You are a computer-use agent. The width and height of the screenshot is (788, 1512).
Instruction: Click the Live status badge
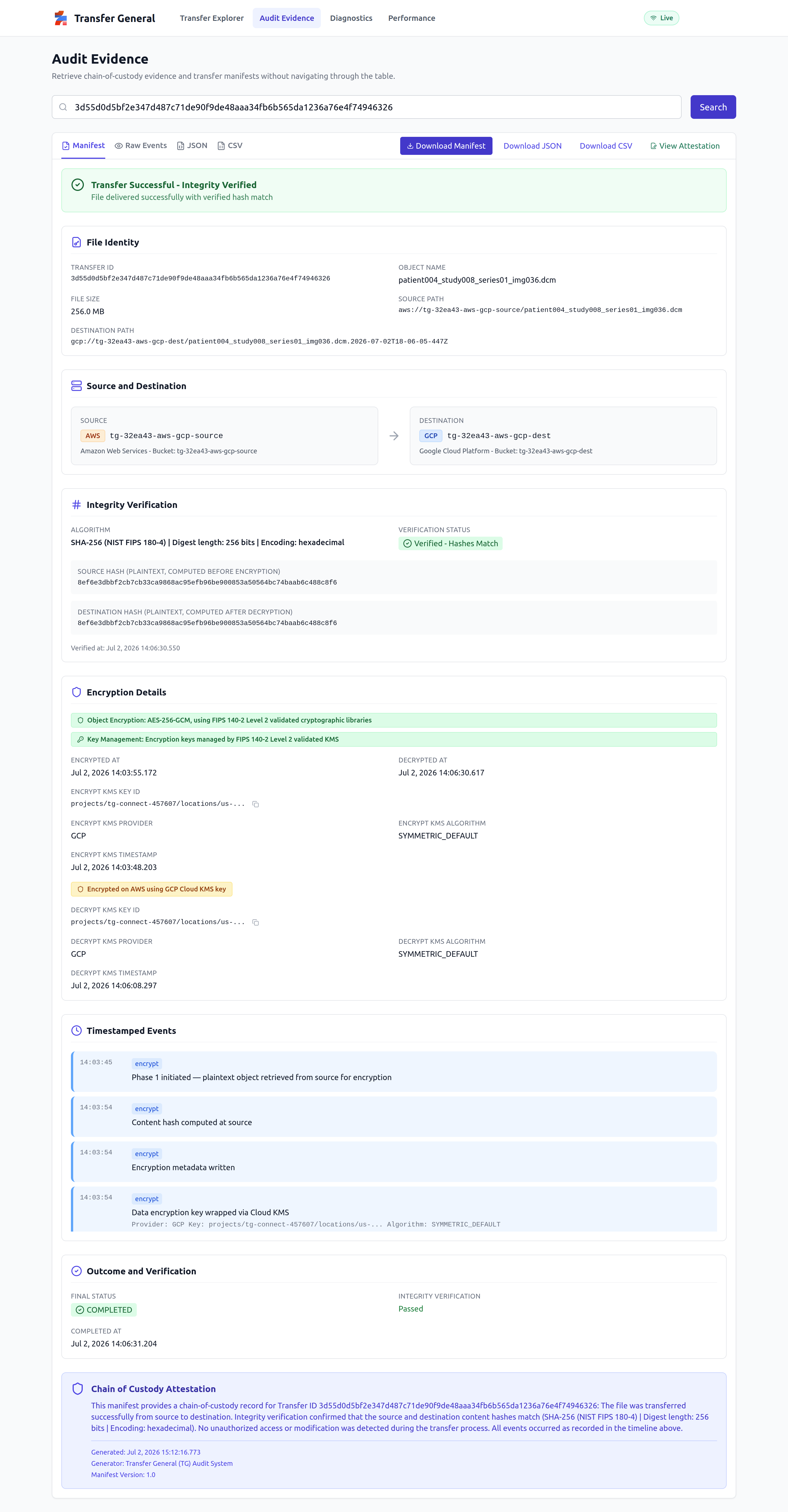661,18
